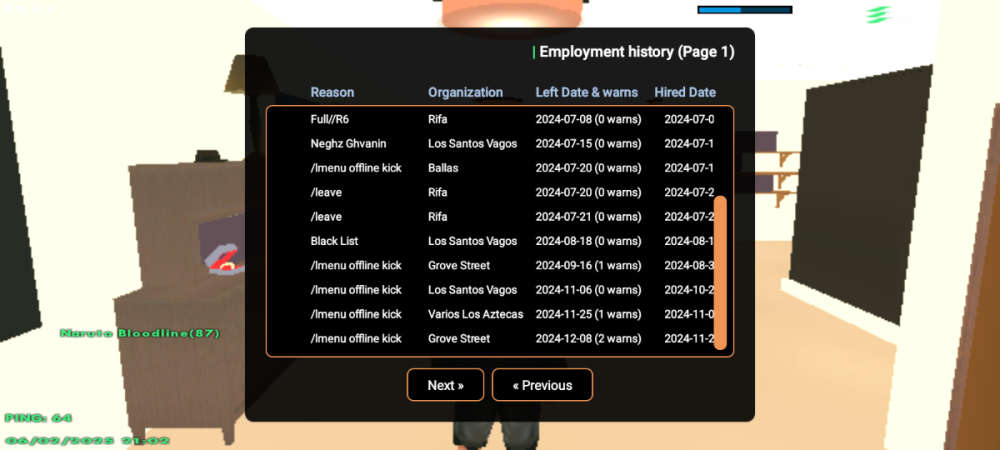Viewport: 1000px width, 450px height.
Task: Click the red kit item on the dresser
Action: pyautogui.click(x=223, y=261)
